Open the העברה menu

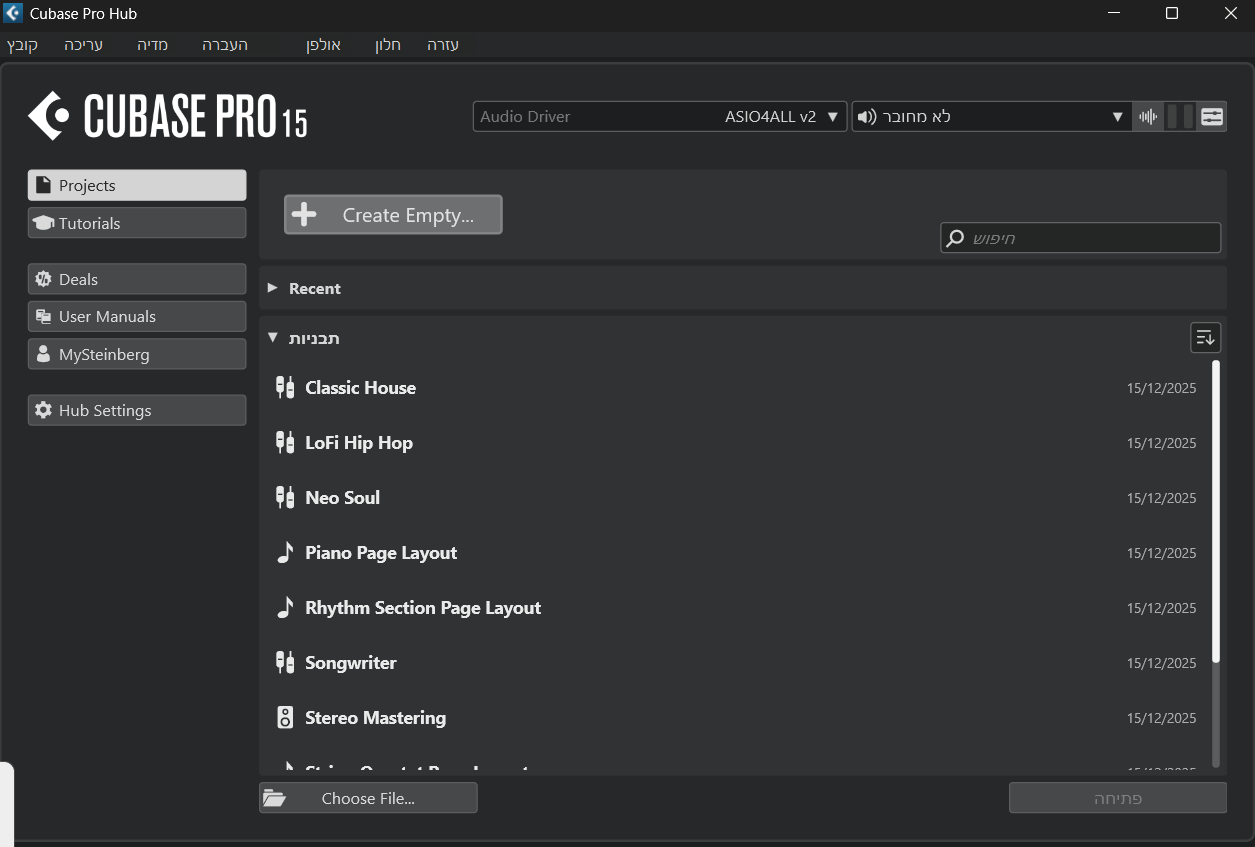click(x=225, y=45)
